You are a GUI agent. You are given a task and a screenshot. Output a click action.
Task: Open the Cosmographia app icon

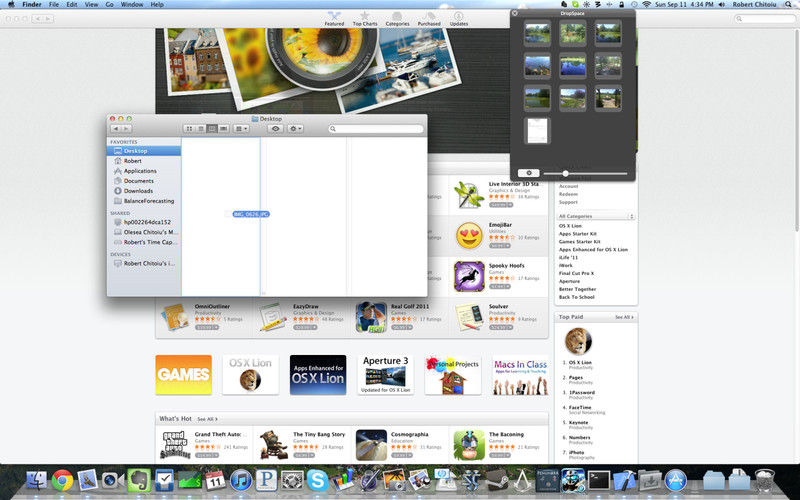[x=371, y=444]
